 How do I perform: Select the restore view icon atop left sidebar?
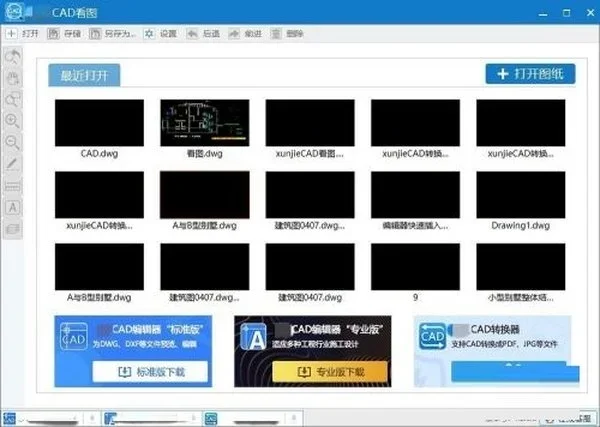point(13,57)
